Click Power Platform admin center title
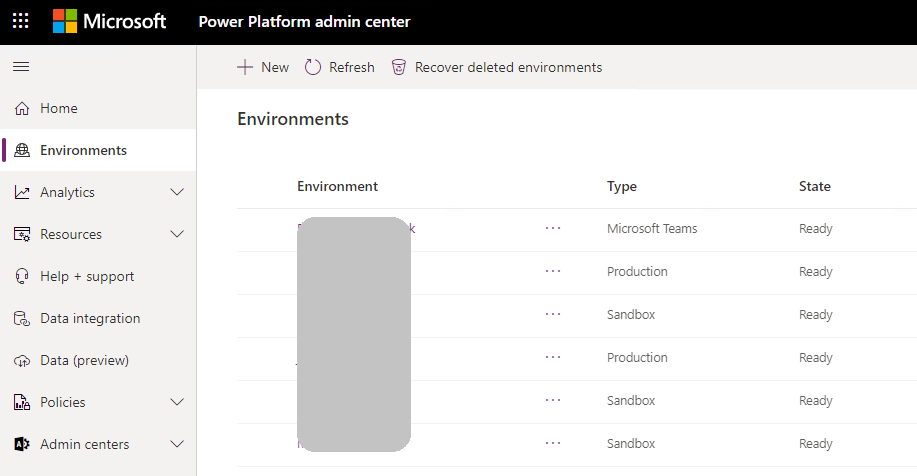Viewport: 917px width, 476px height. pos(304,22)
